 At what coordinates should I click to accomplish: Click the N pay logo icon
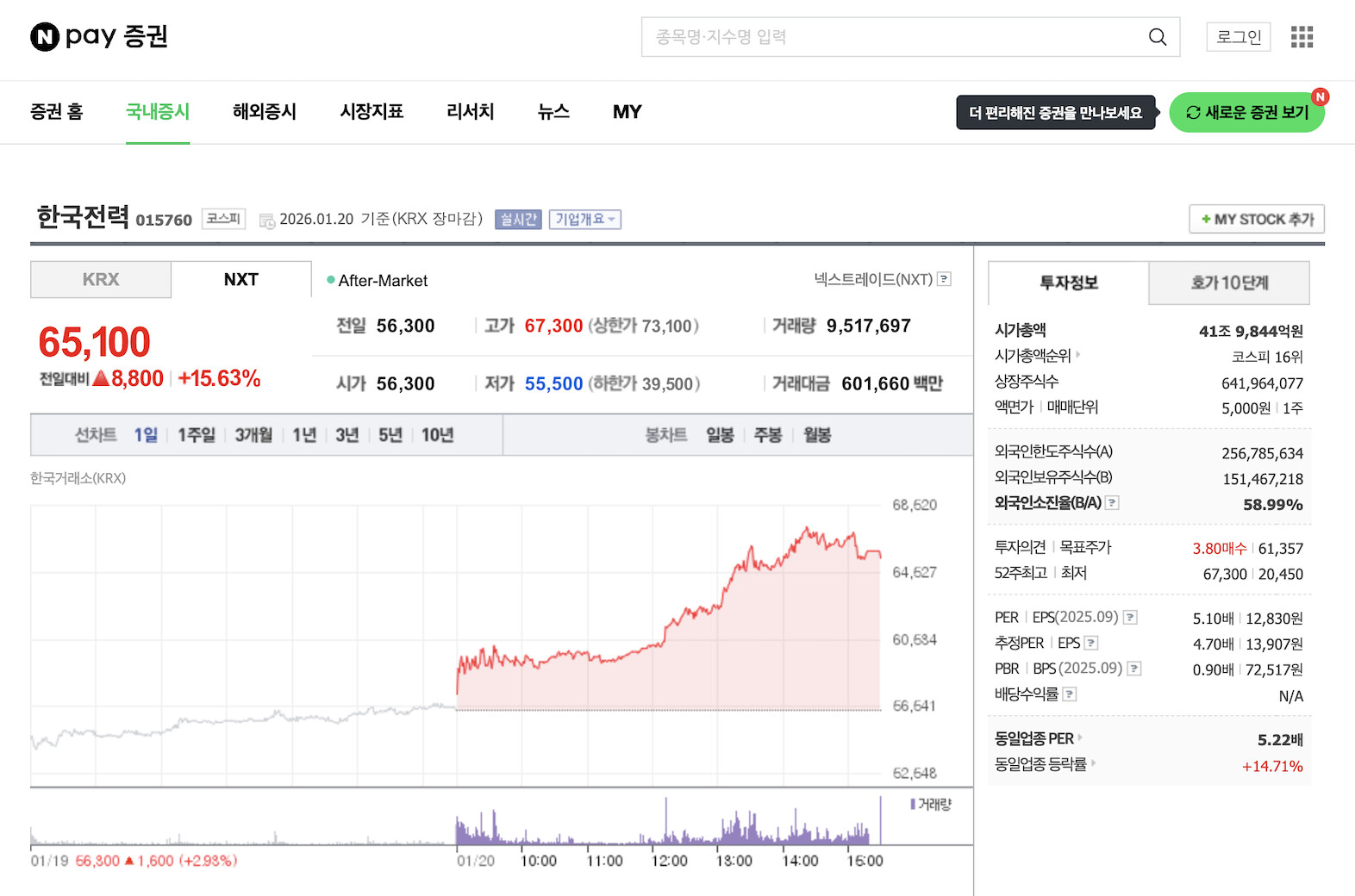[45, 37]
